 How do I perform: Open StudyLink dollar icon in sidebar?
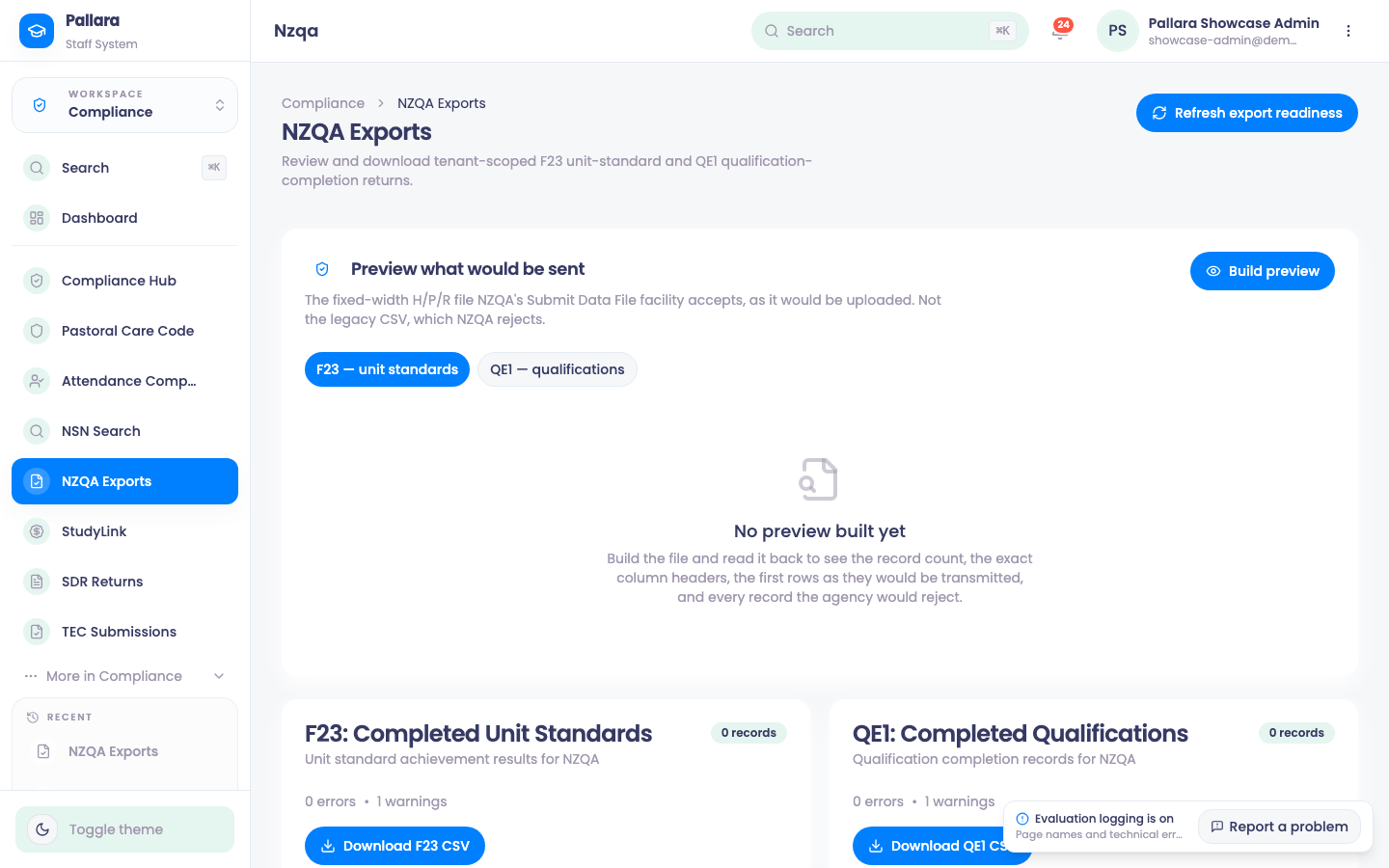pos(37,531)
